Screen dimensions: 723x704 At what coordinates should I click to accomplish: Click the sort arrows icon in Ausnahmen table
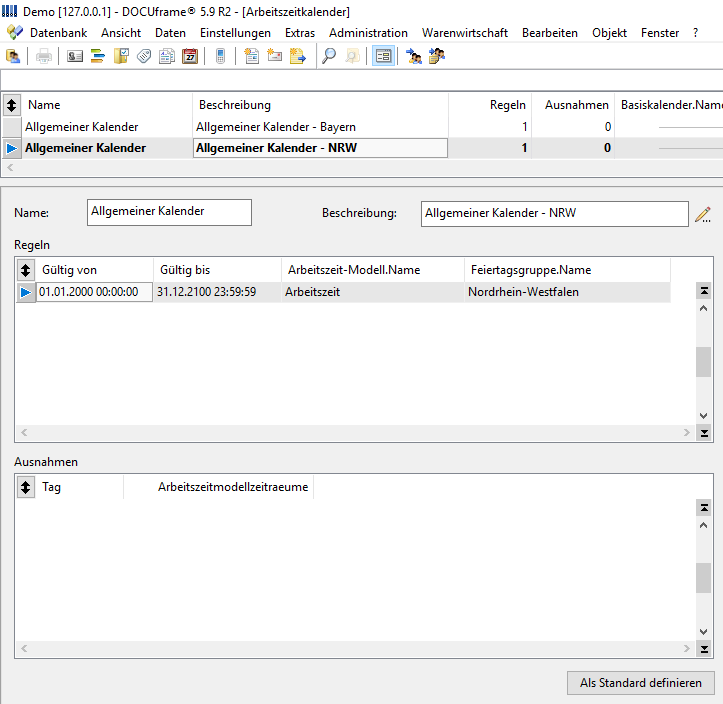(25, 487)
